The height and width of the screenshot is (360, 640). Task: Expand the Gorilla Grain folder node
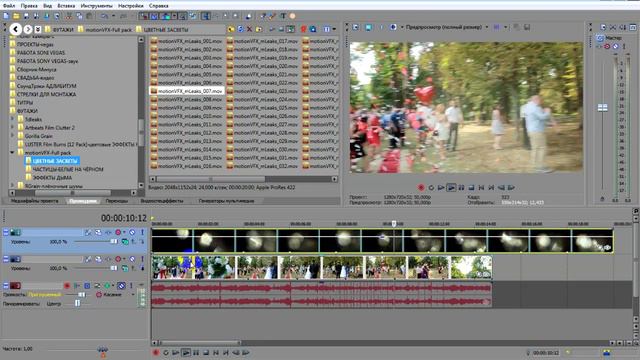tap(12, 136)
